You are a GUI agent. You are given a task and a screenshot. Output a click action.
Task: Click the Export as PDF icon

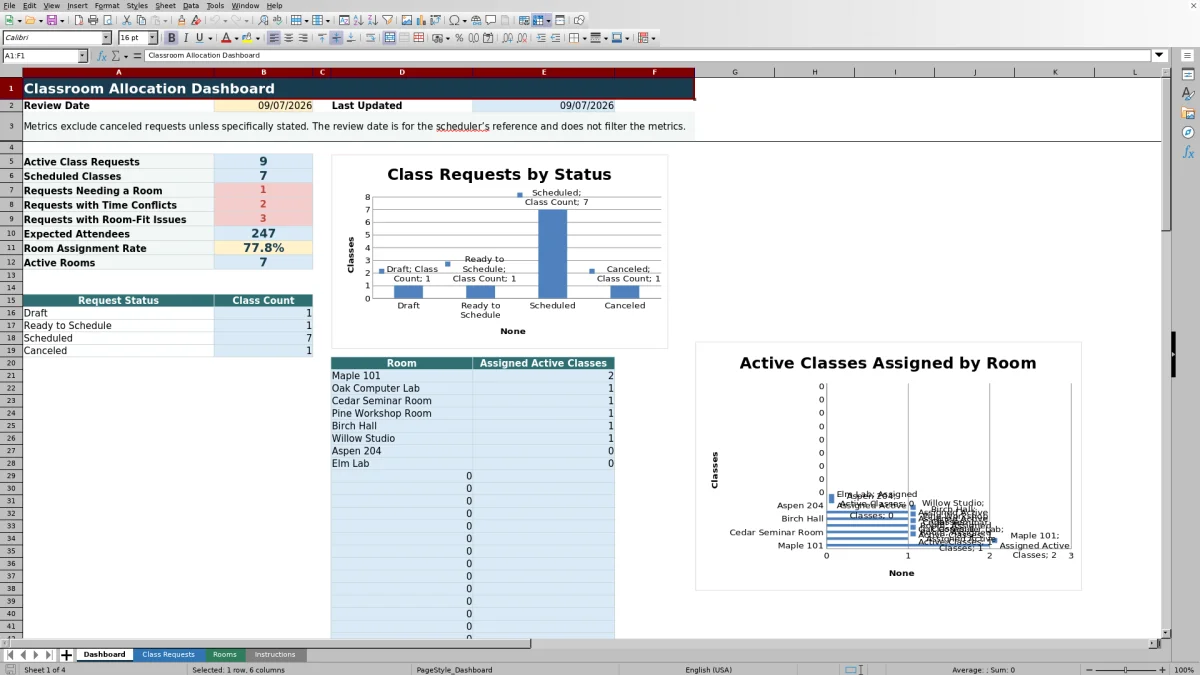78,20
